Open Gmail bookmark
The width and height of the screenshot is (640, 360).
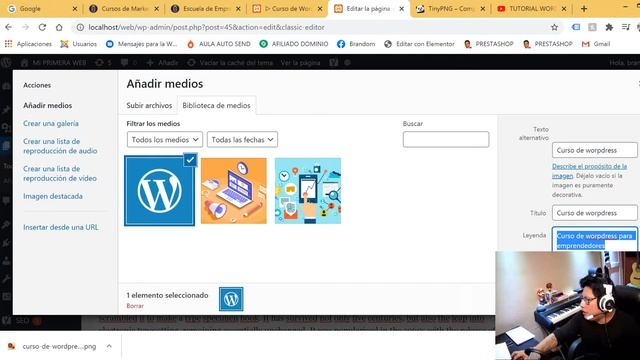click(x=596, y=44)
